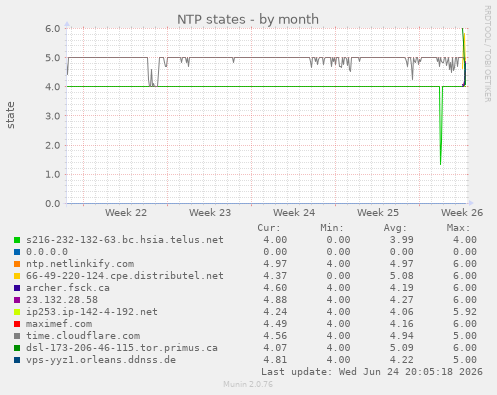Viewport: 497px width, 395px height.
Task: Click the 6.0 y-axis tick label
Action: click(53, 28)
